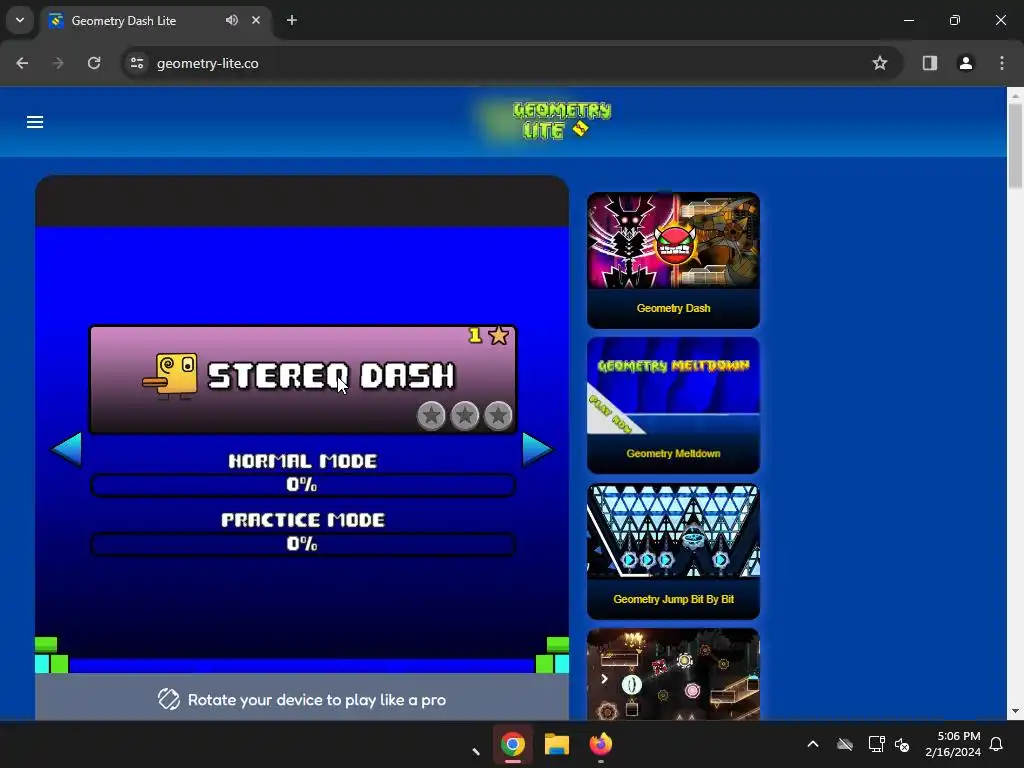Image resolution: width=1024 pixels, height=768 pixels.
Task: Open Firefox from the taskbar
Action: 601,744
